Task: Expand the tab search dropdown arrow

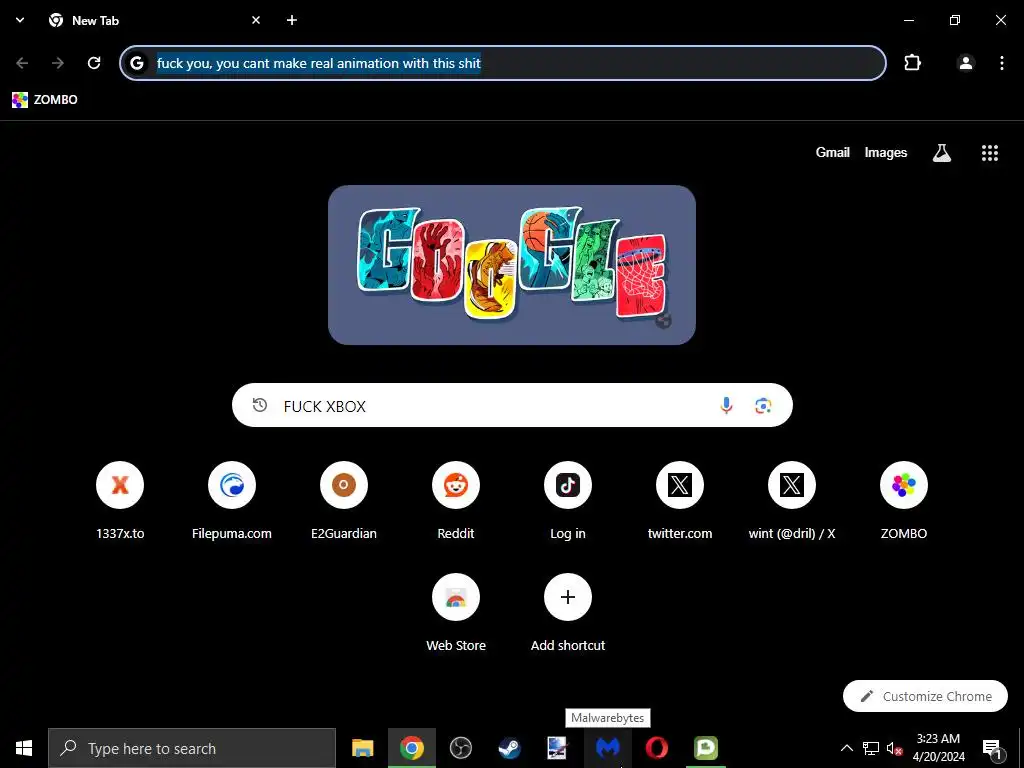Action: (x=20, y=20)
